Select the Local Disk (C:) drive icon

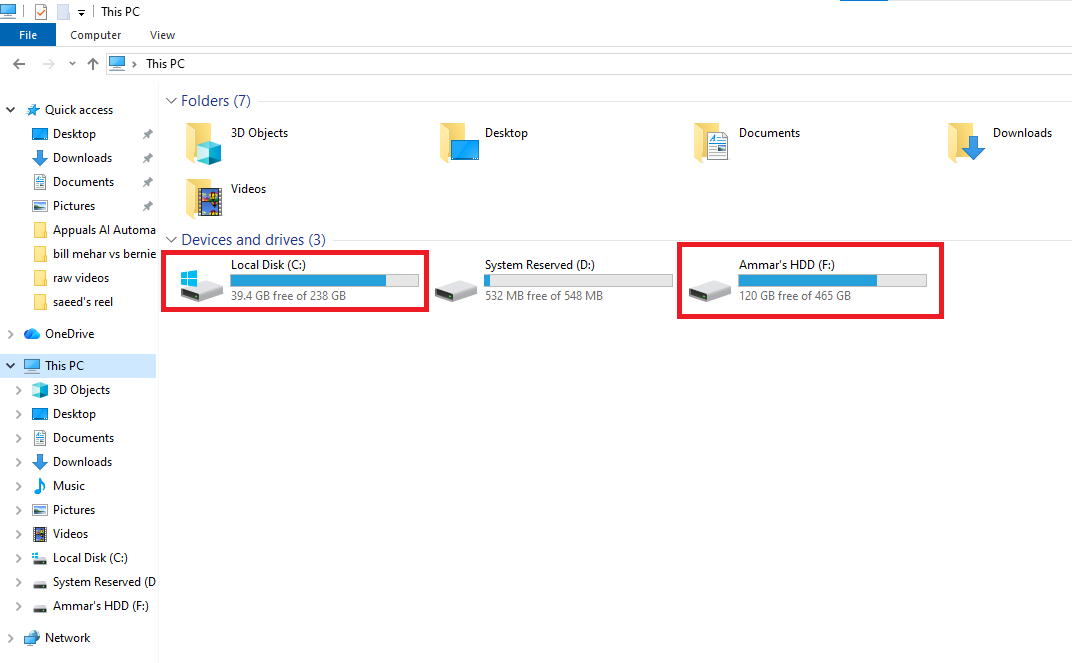(x=201, y=286)
